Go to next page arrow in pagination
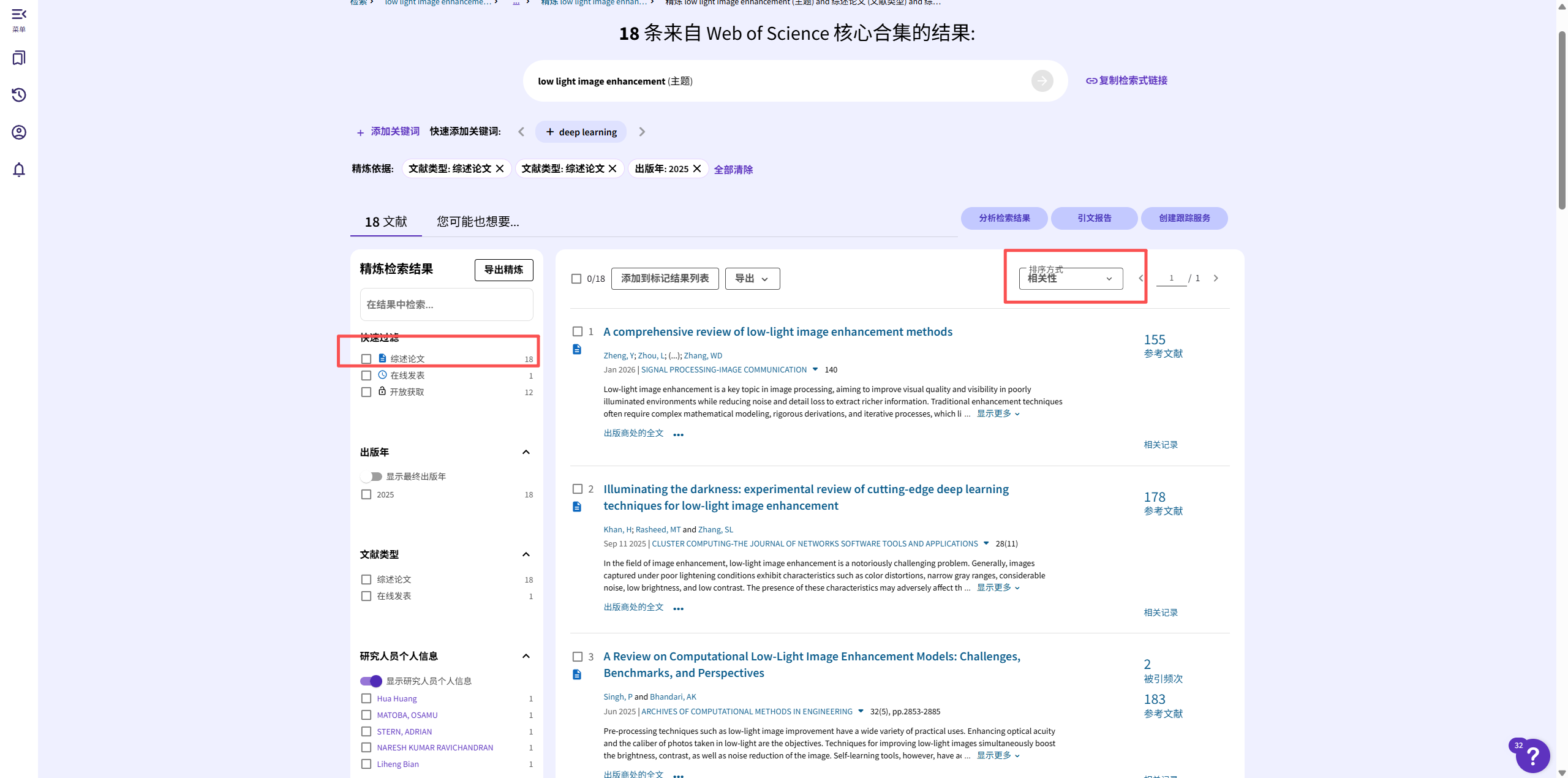Screen dimensions: 1568x778 pos(1216,278)
